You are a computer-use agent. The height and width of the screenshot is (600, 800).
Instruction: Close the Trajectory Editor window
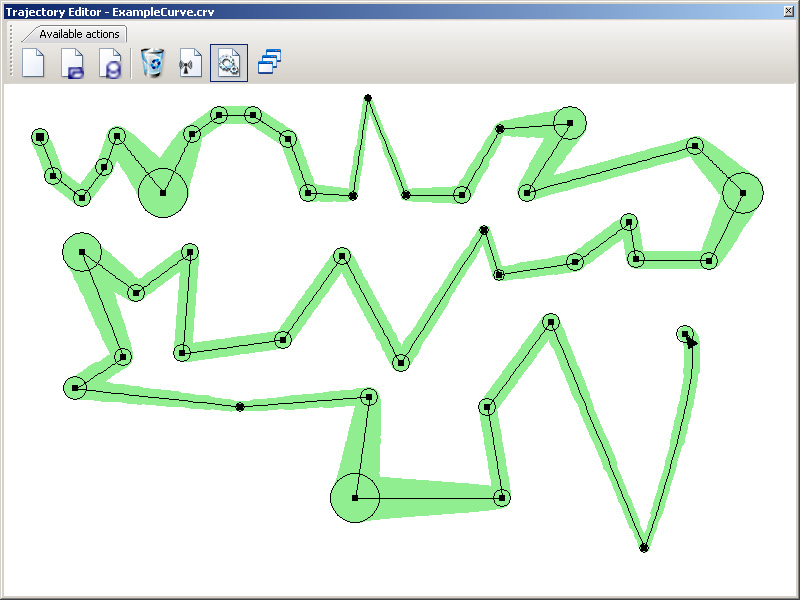pos(789,11)
